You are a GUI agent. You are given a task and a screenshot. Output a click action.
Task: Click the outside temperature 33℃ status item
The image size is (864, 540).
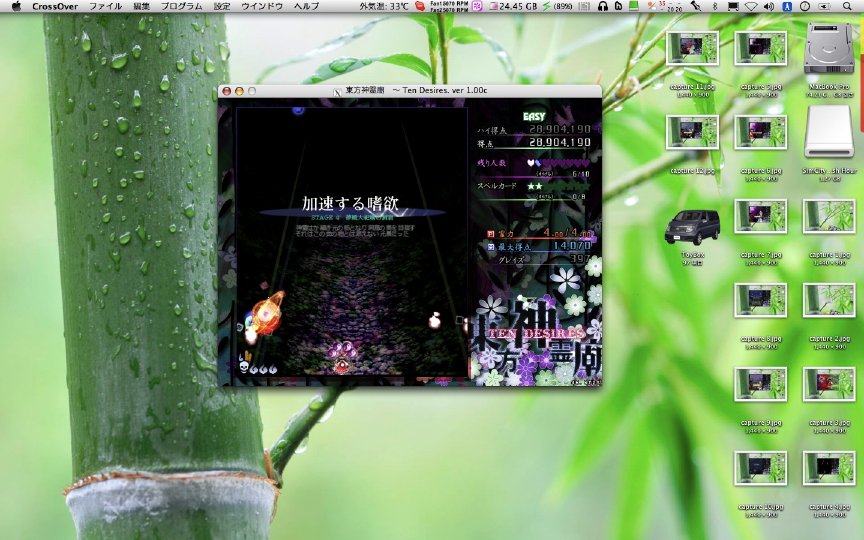pos(384,6)
